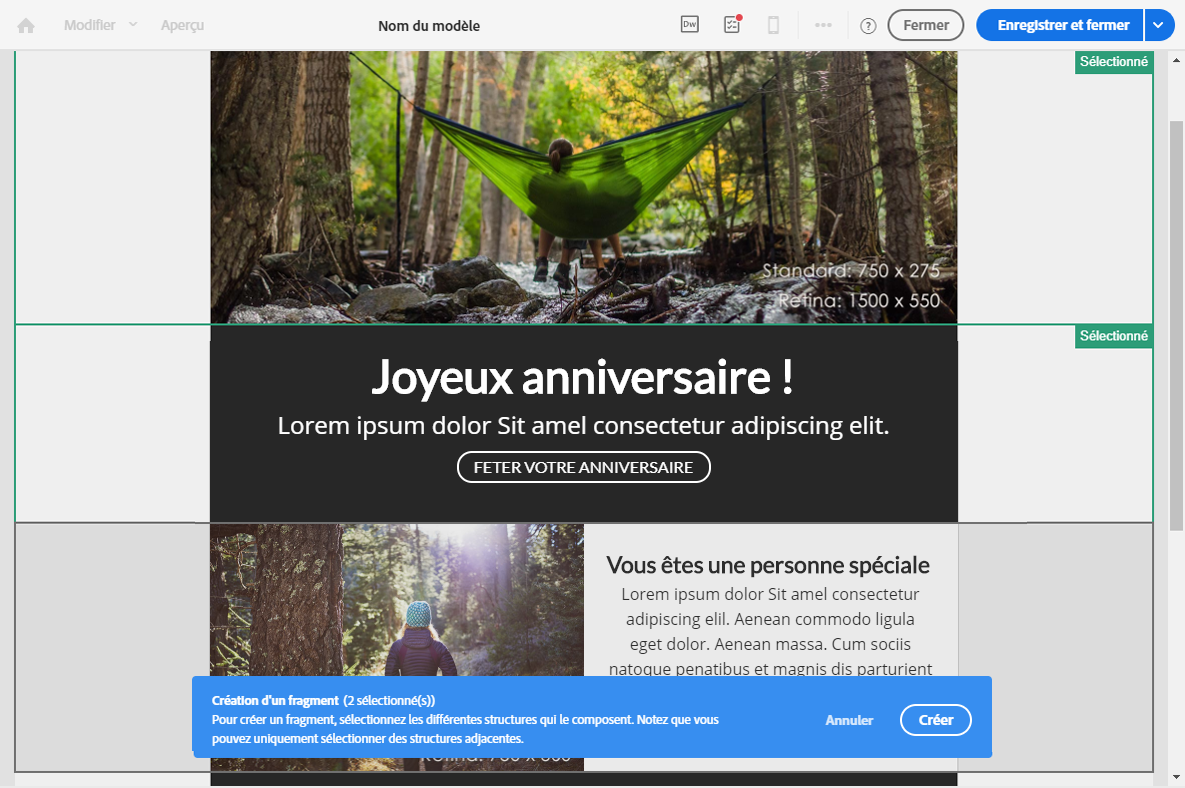The image size is (1185, 788).
Task: Open the Modifier menu
Action: click(x=90, y=25)
